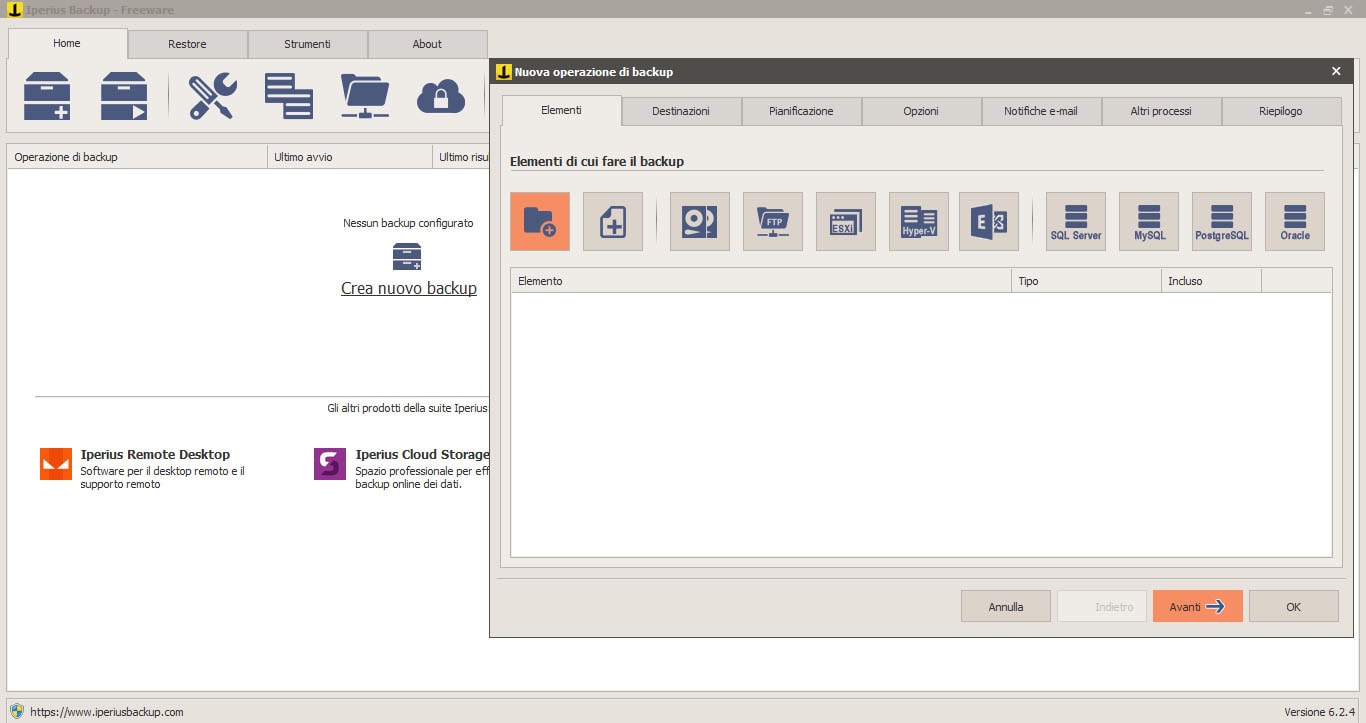1366x723 pixels.
Task: Select the Exchange backup source icon
Action: (x=988, y=221)
